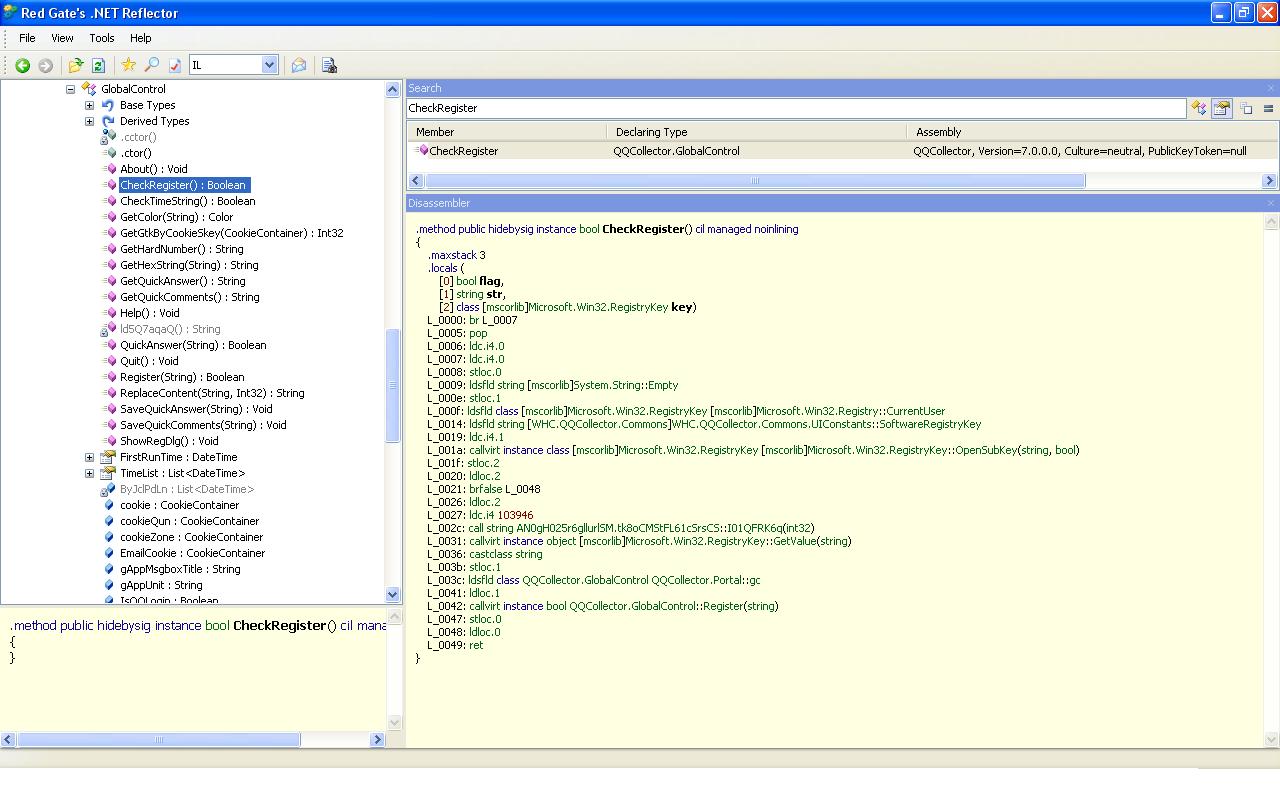Select About() : Void method
1280x800 pixels.
pos(154,169)
